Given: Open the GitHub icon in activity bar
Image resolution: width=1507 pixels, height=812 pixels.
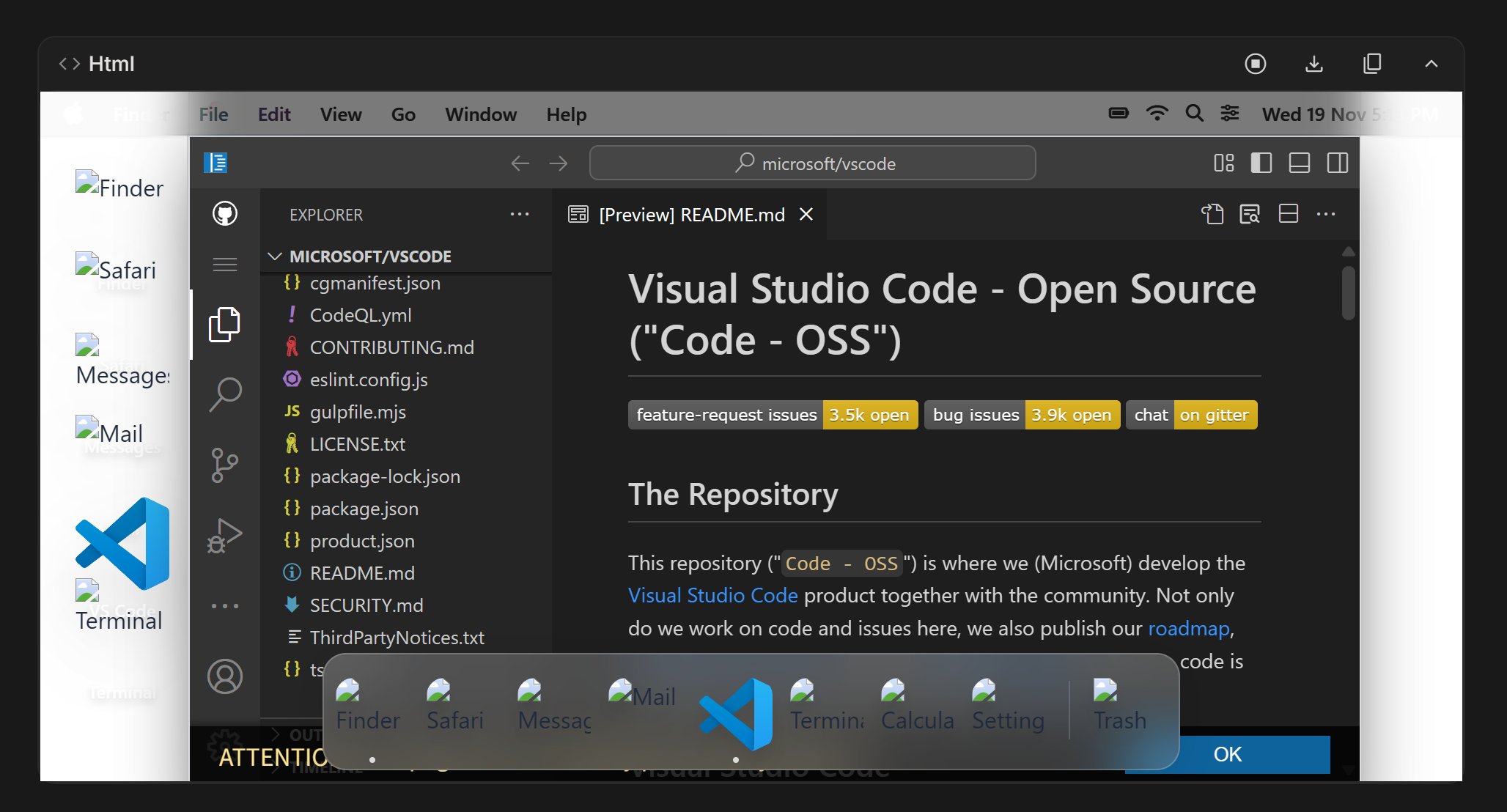Looking at the screenshot, I should tap(225, 214).
